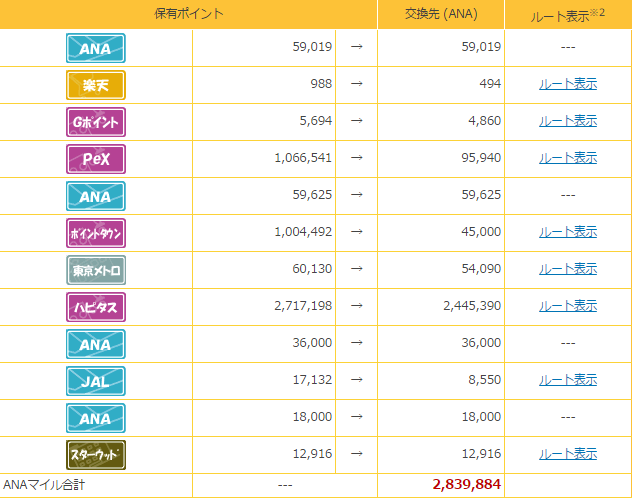
Task: Click the exchanged value 4,860
Action: coord(484,121)
